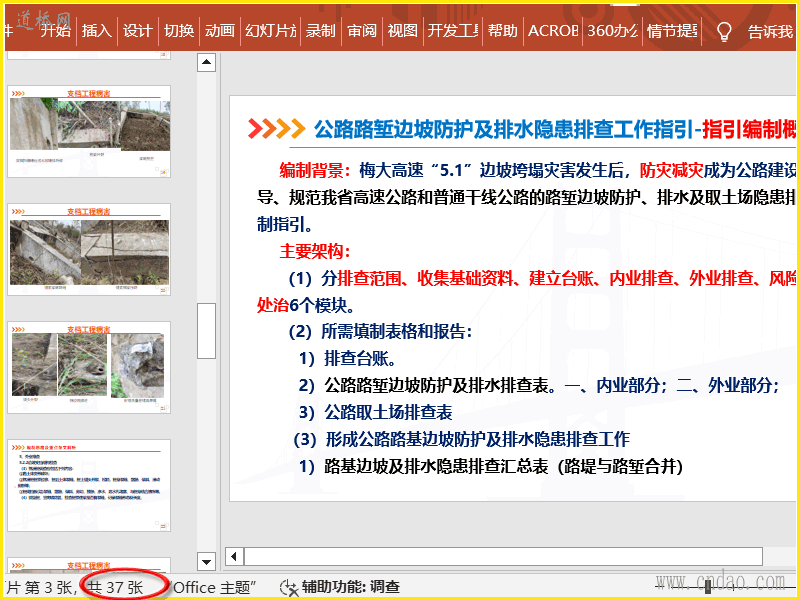Select 支档工程病害 thumbnail with two retaining wall photos
Image resolution: width=800 pixels, height=600 pixels.
click(89, 249)
